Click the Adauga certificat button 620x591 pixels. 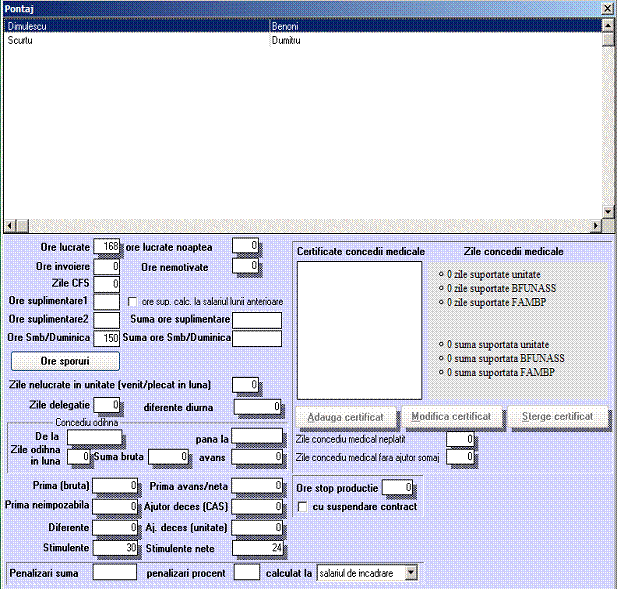pos(345,416)
